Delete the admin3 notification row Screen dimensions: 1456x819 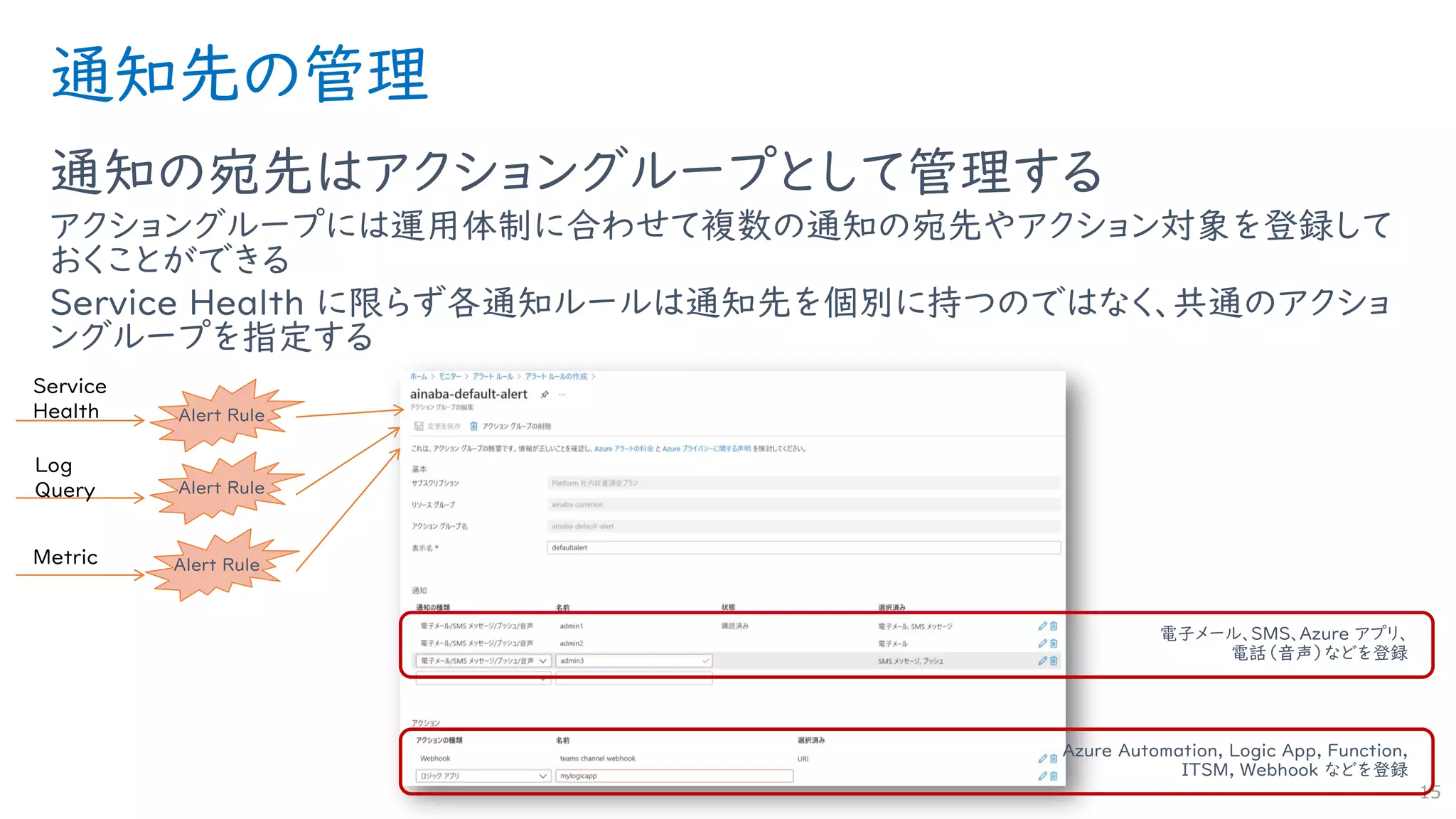1054,660
